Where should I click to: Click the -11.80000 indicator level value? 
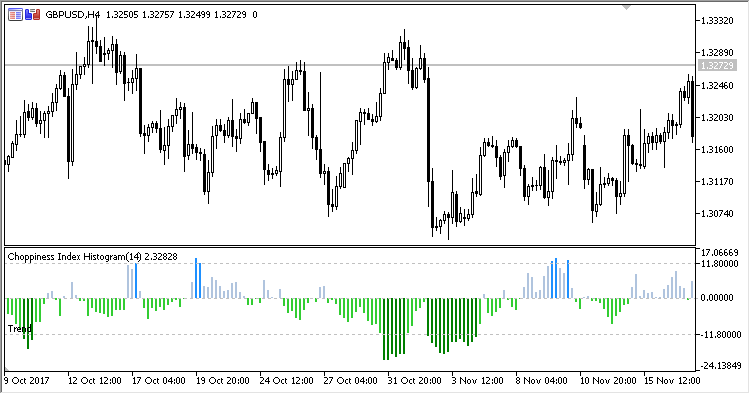coord(721,335)
